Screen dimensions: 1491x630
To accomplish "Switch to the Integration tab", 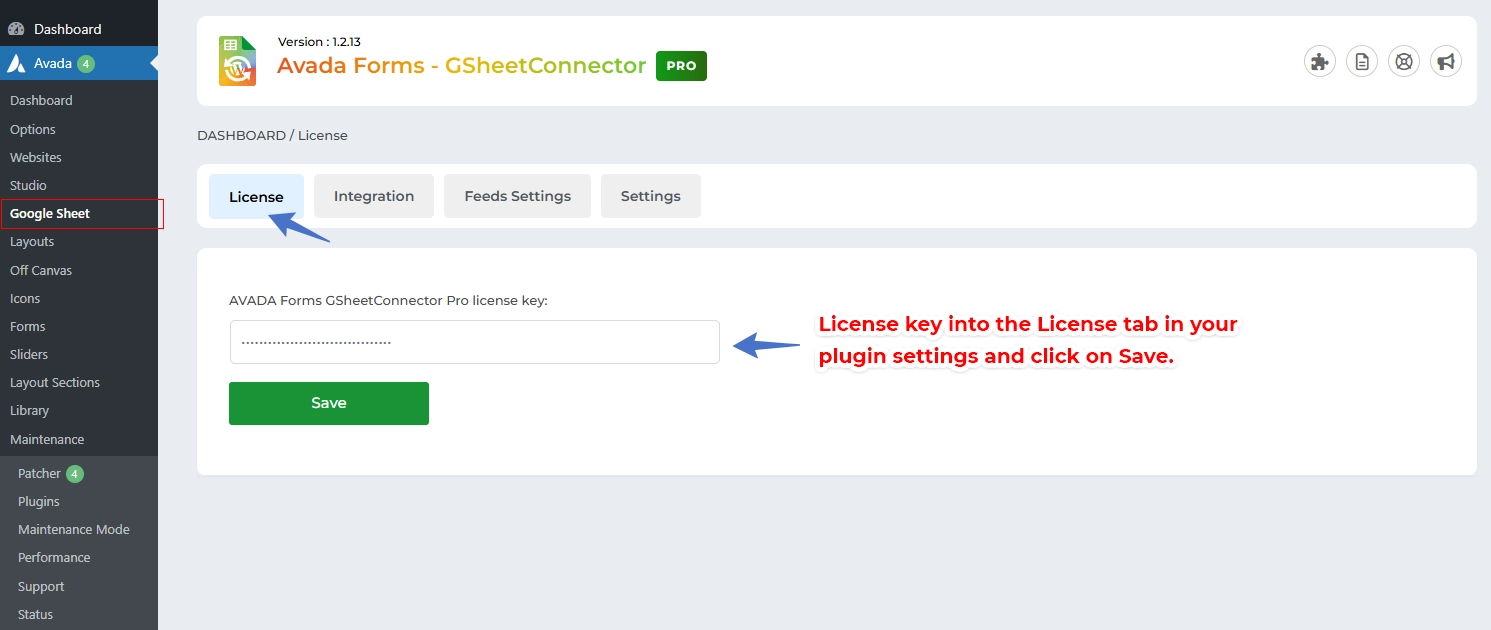I will 374,196.
